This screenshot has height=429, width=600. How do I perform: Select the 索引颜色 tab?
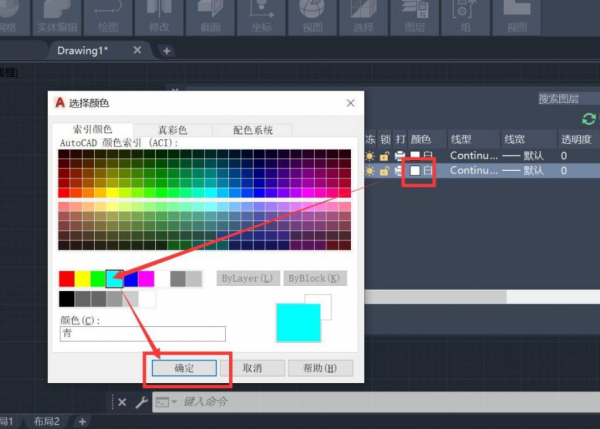[x=92, y=129]
